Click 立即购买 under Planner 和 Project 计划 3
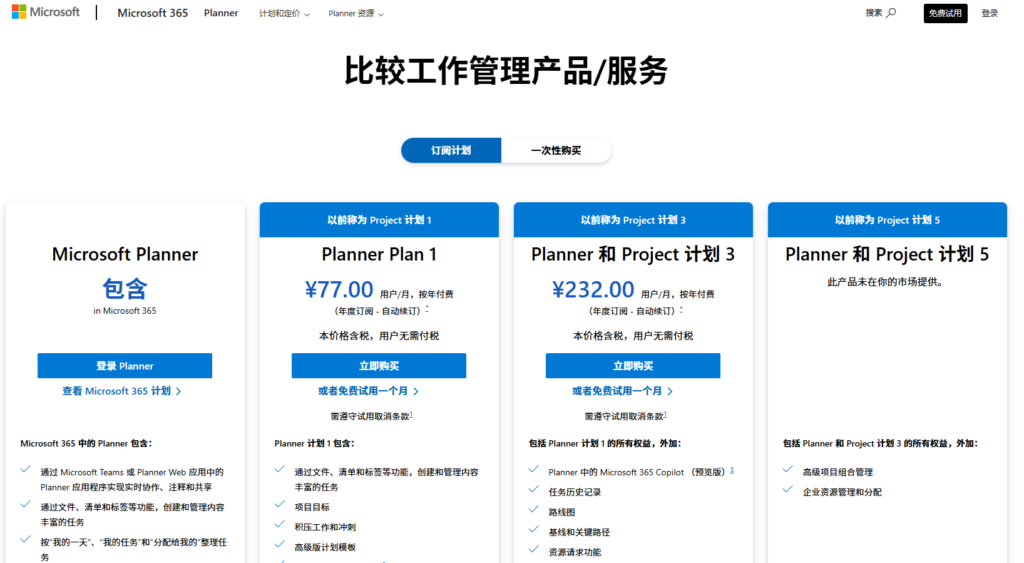Image resolution: width=1024 pixels, height=563 pixels. [633, 366]
